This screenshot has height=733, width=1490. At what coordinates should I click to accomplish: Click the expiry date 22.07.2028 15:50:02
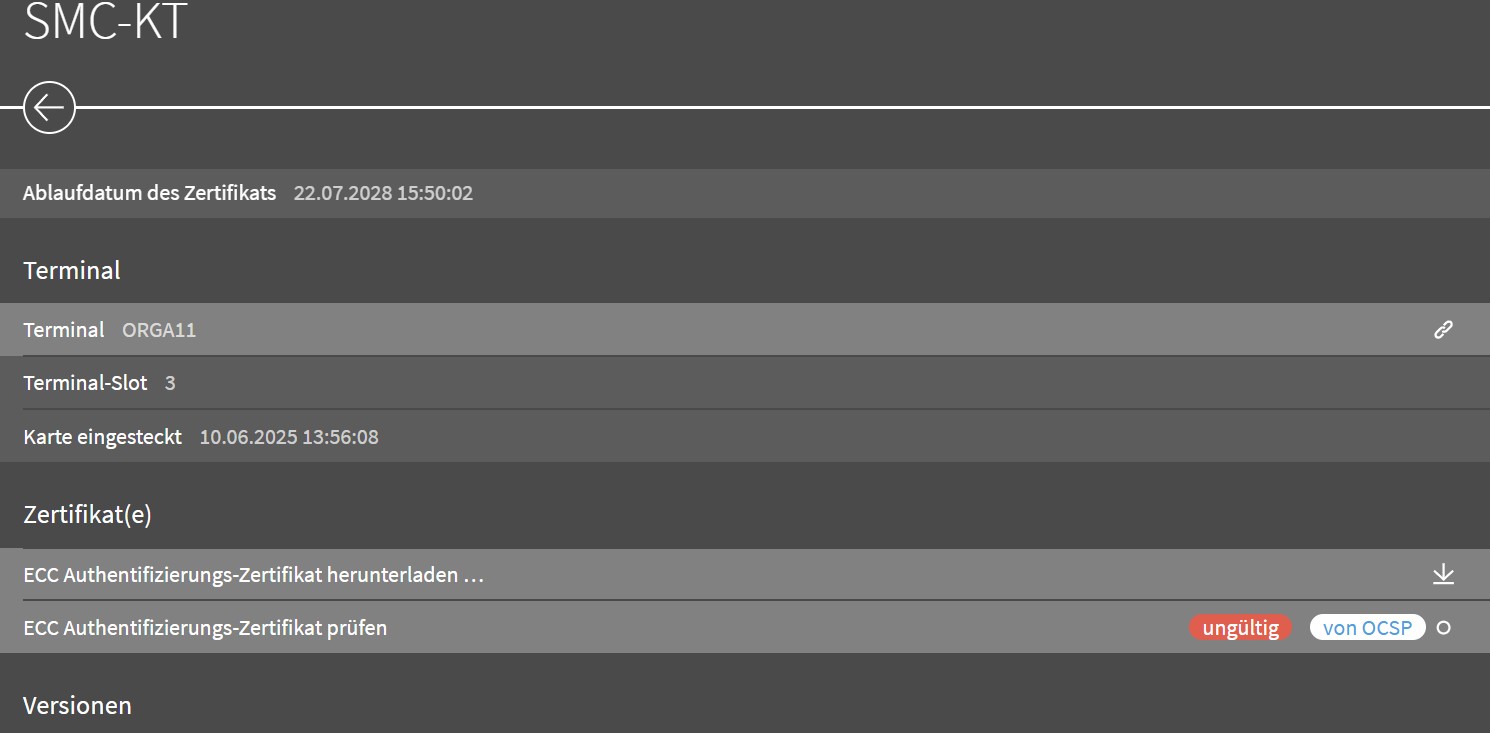[x=383, y=193]
